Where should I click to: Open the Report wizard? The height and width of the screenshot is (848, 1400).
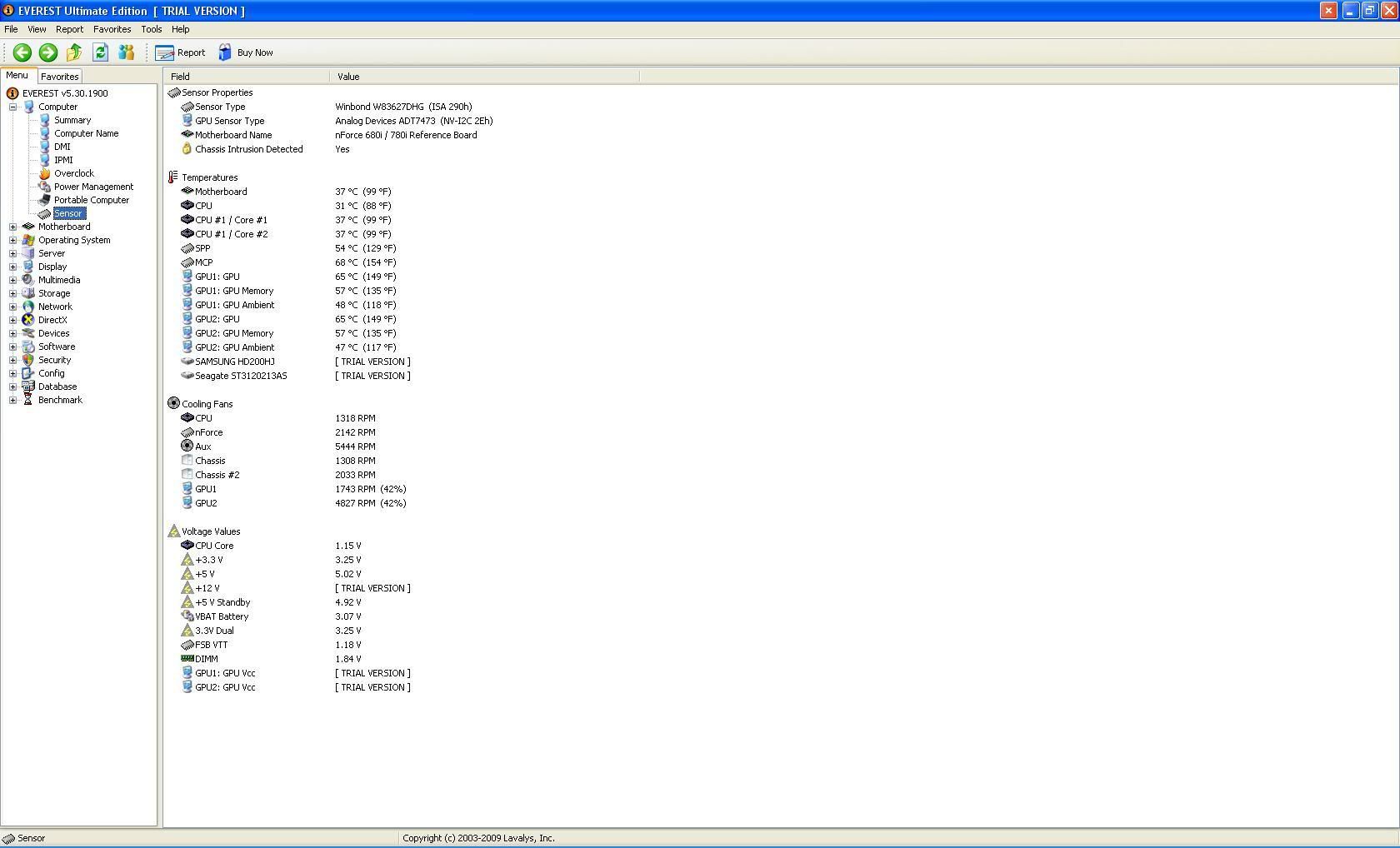(180, 52)
